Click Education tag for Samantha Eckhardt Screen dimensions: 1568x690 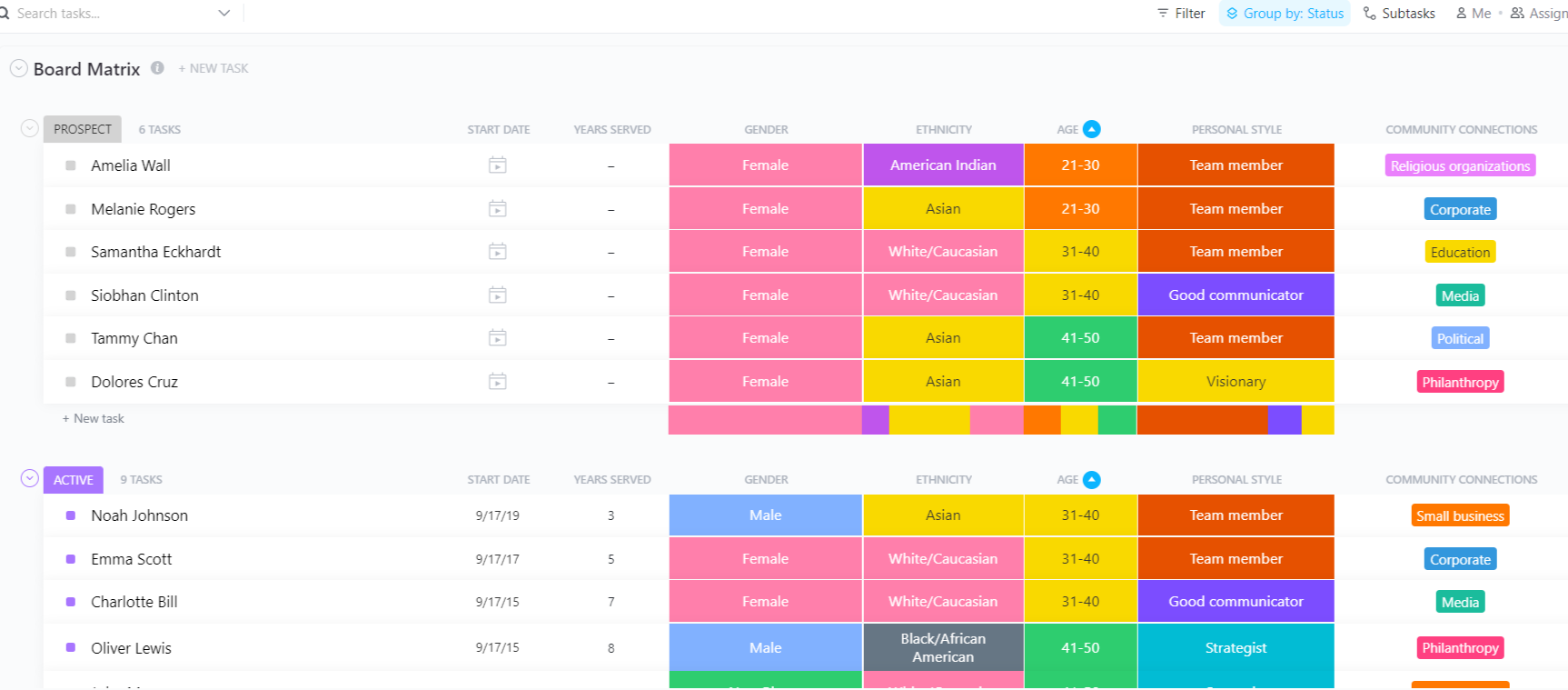1460,253
